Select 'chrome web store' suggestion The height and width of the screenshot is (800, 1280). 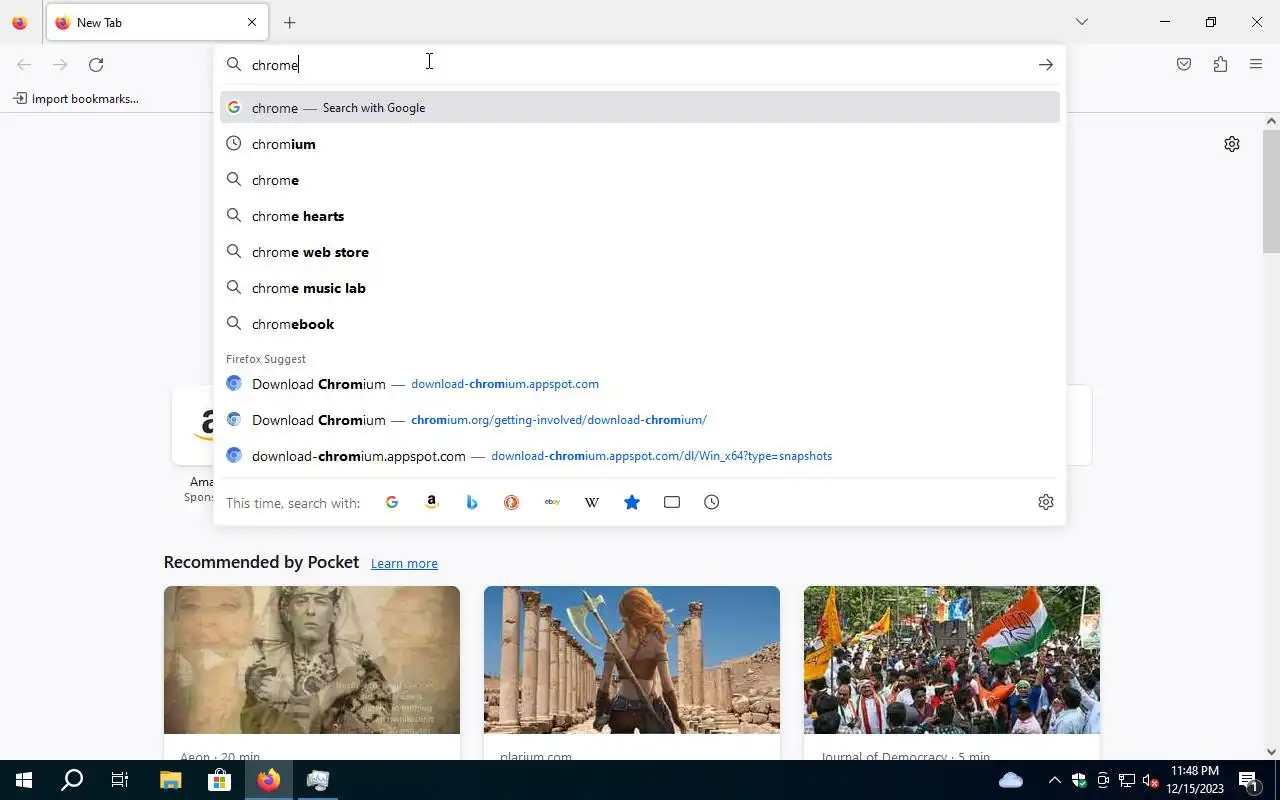click(x=640, y=251)
